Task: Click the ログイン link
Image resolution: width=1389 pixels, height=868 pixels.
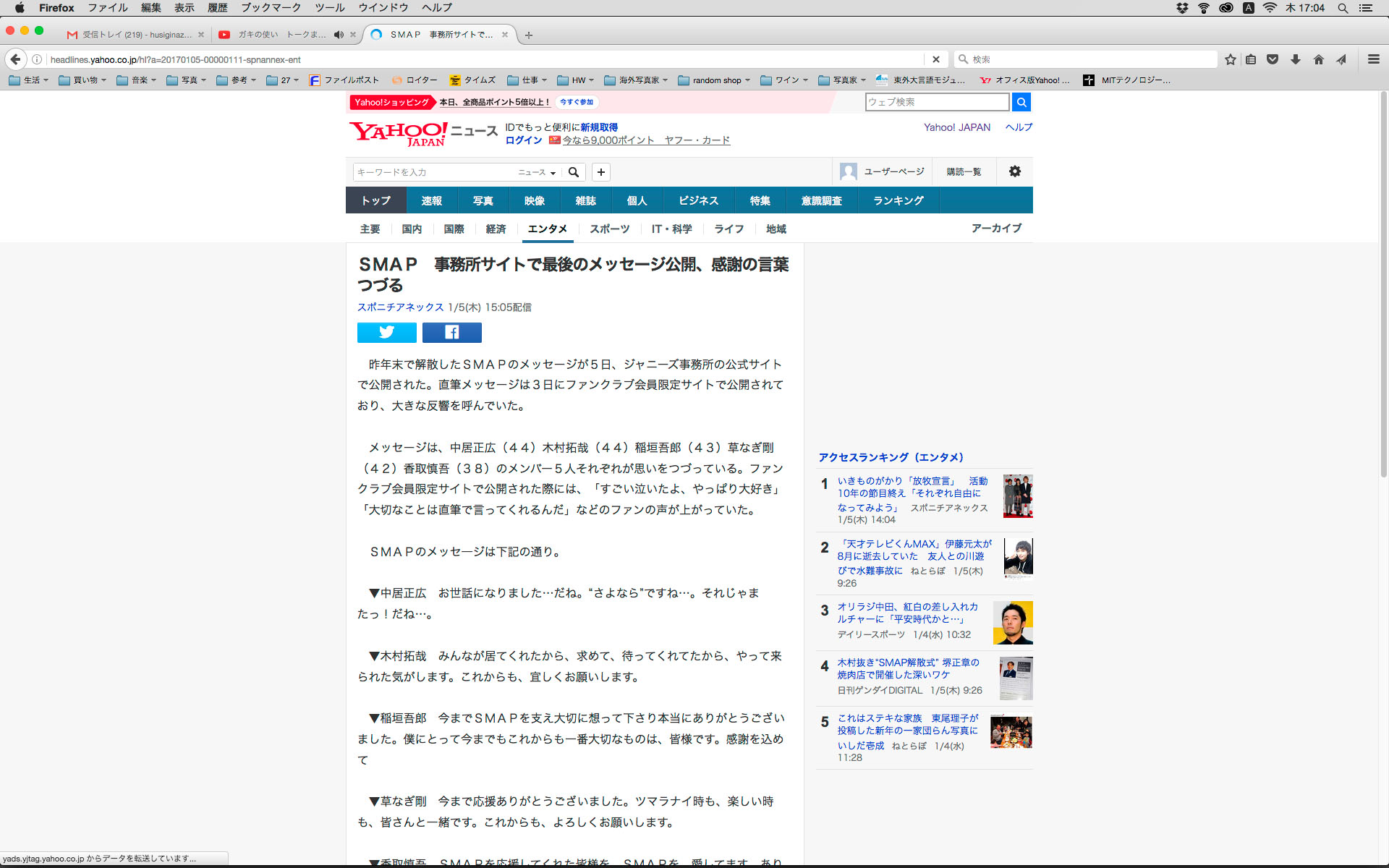Action: click(524, 140)
